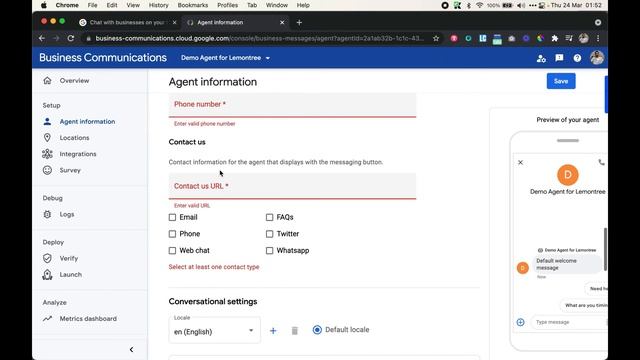Open the Chrome extensions puzzle icon
The width and height of the screenshot is (640, 360).
(x=554, y=38)
